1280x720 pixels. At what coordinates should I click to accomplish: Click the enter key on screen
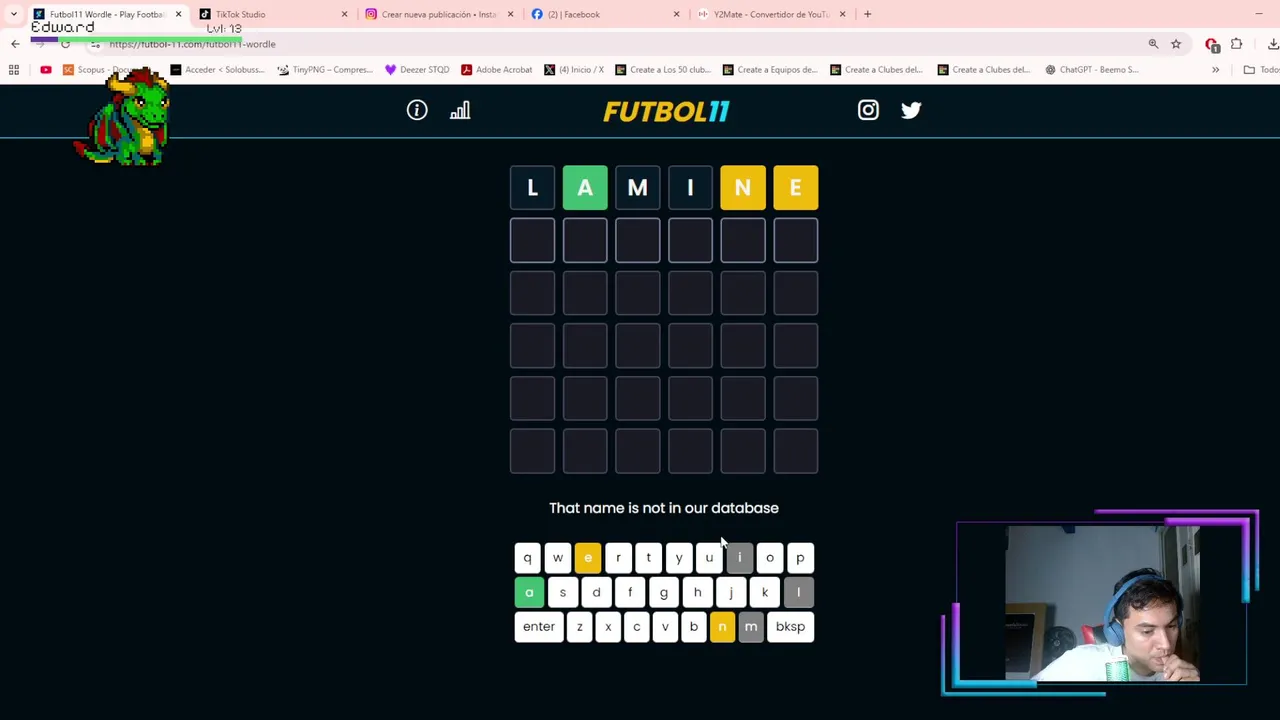point(539,626)
